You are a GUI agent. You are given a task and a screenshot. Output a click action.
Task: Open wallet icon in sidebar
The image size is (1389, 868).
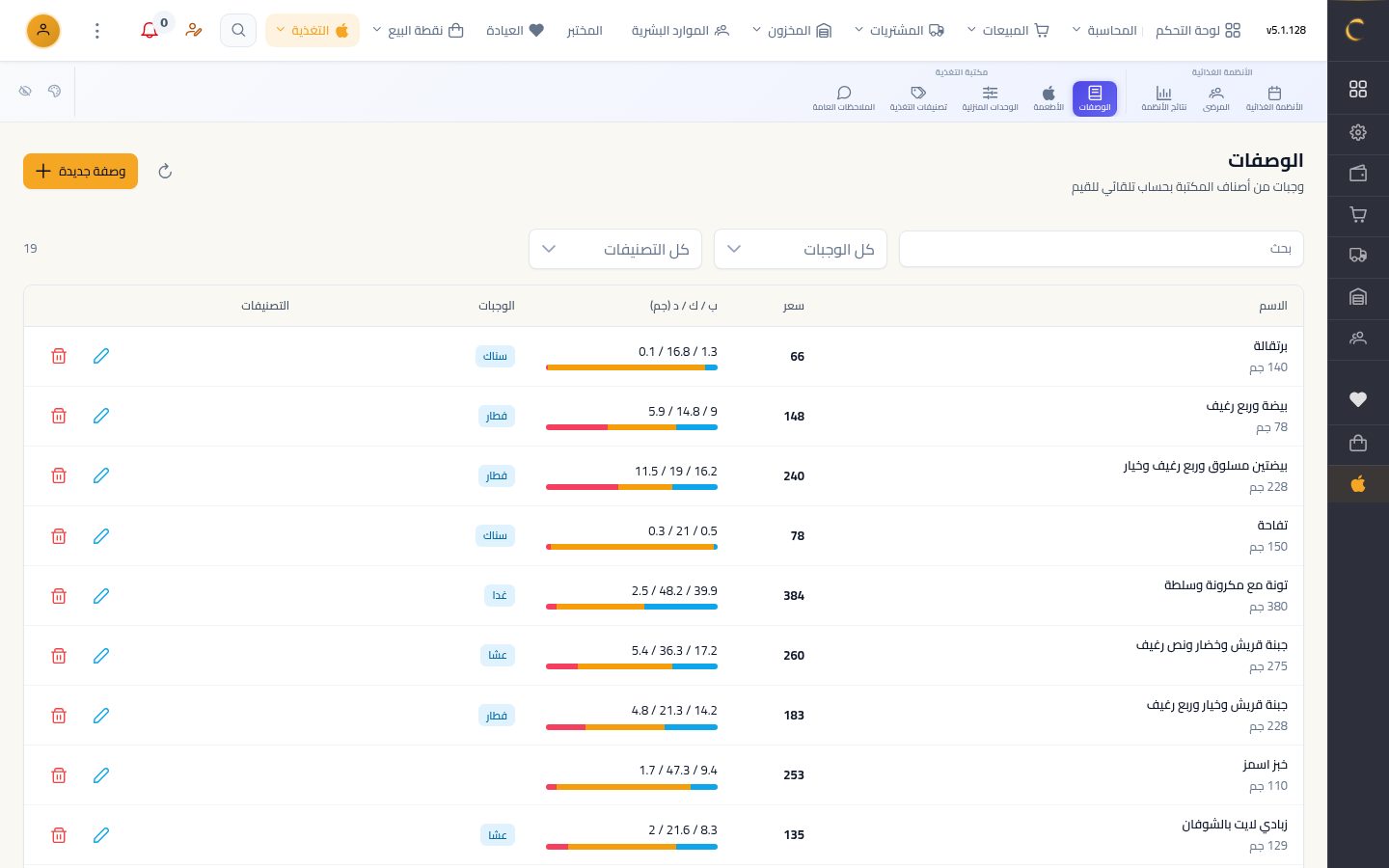tap(1358, 174)
